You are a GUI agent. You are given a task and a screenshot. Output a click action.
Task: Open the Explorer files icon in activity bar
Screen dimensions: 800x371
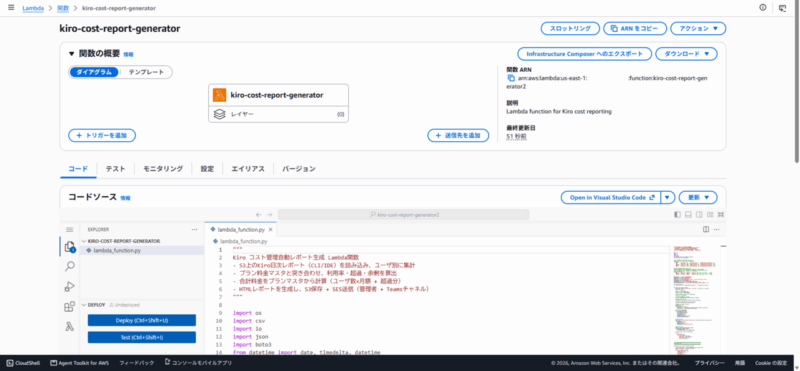[x=70, y=248]
